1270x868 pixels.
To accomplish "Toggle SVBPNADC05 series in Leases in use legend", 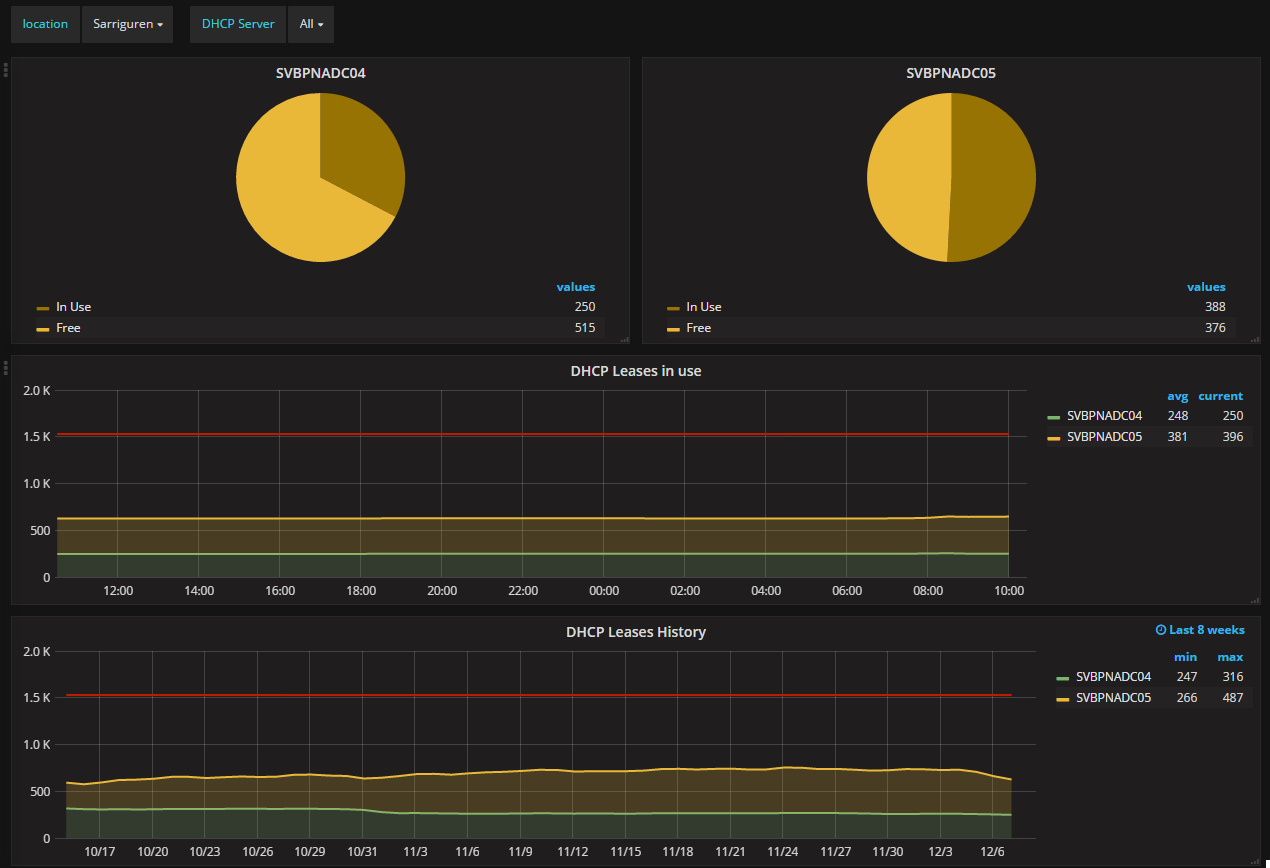I will pos(1104,437).
